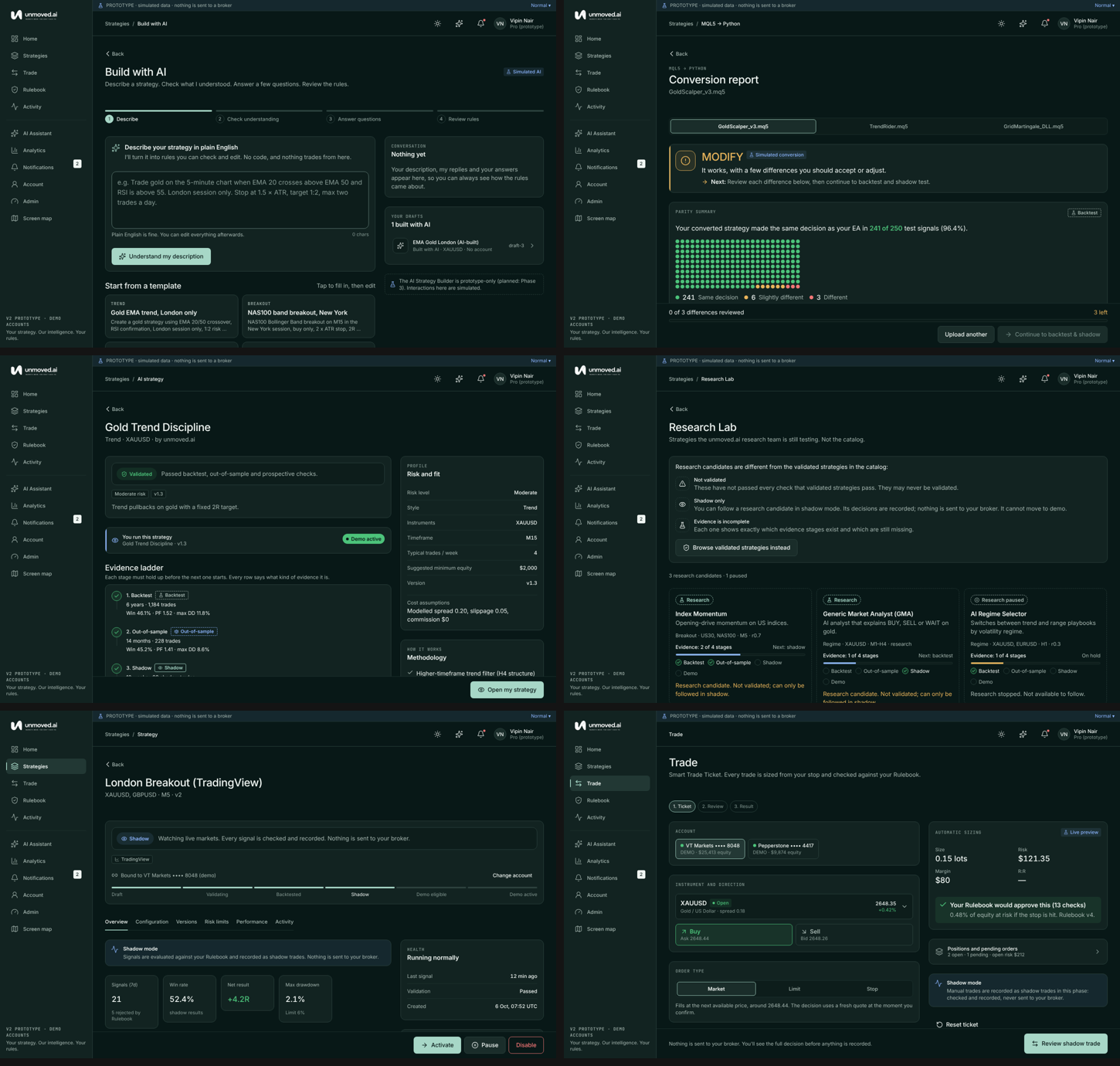Select VT Markets 8048 demo account
This screenshot has height=1066, width=1120.
tap(710, 848)
